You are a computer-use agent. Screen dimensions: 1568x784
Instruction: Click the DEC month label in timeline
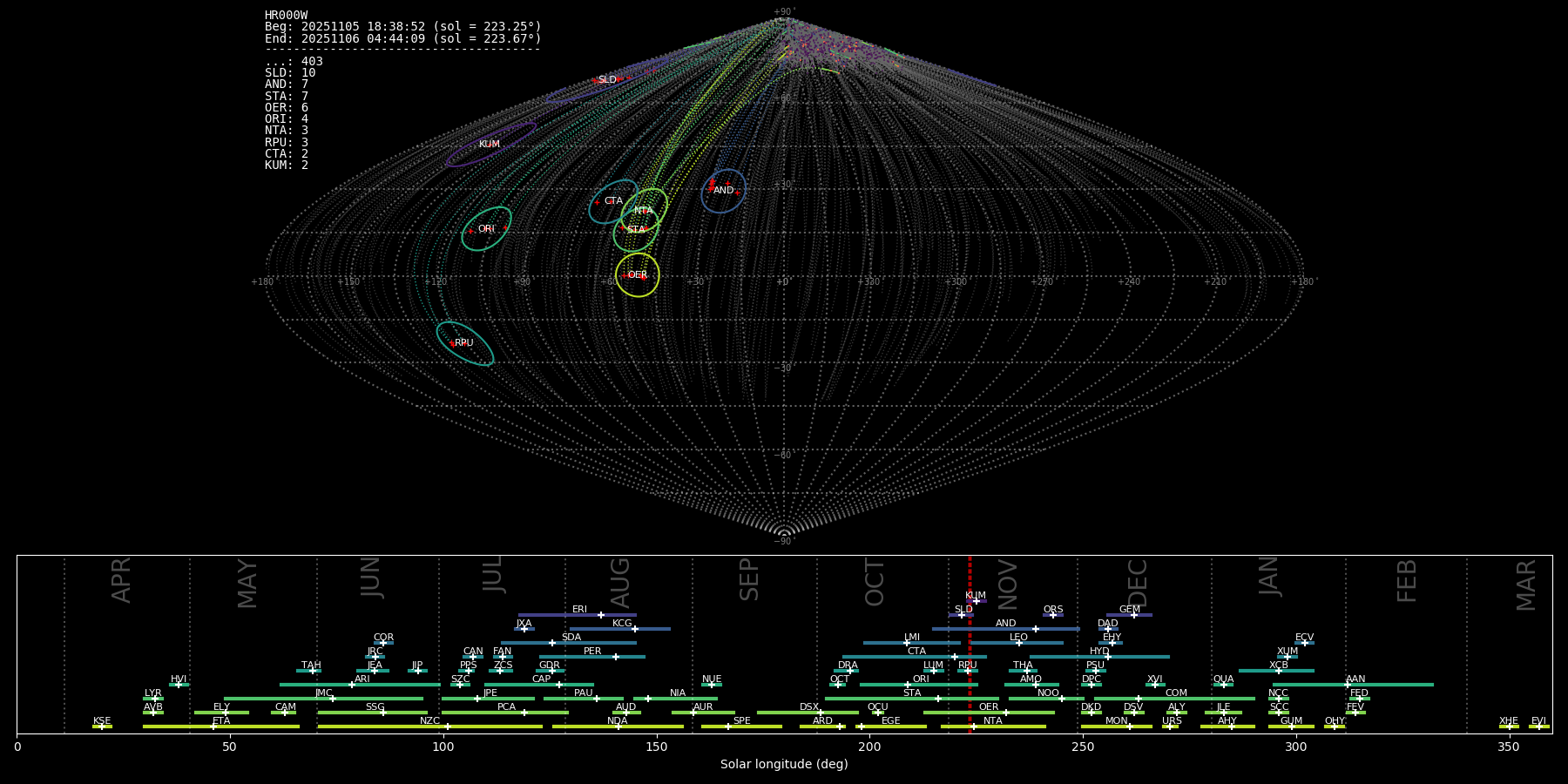pyautogui.click(x=1138, y=582)
